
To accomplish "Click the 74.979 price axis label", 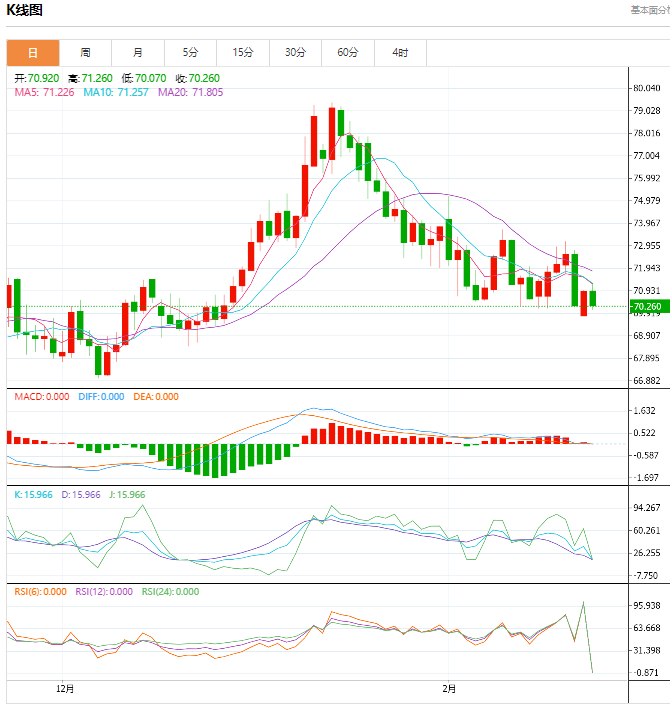I will (647, 200).
